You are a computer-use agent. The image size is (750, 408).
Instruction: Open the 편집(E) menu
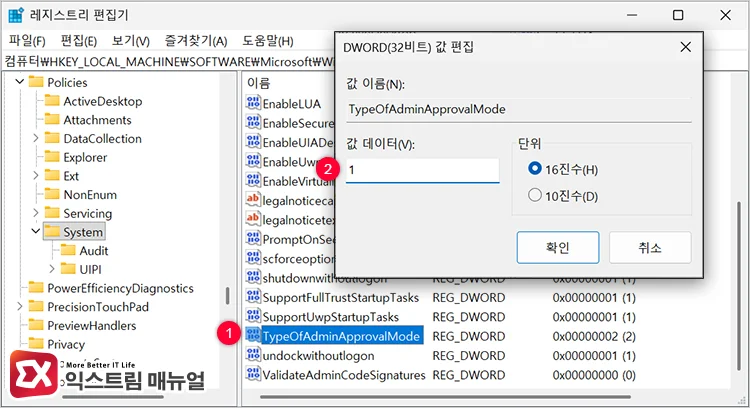pos(79,41)
